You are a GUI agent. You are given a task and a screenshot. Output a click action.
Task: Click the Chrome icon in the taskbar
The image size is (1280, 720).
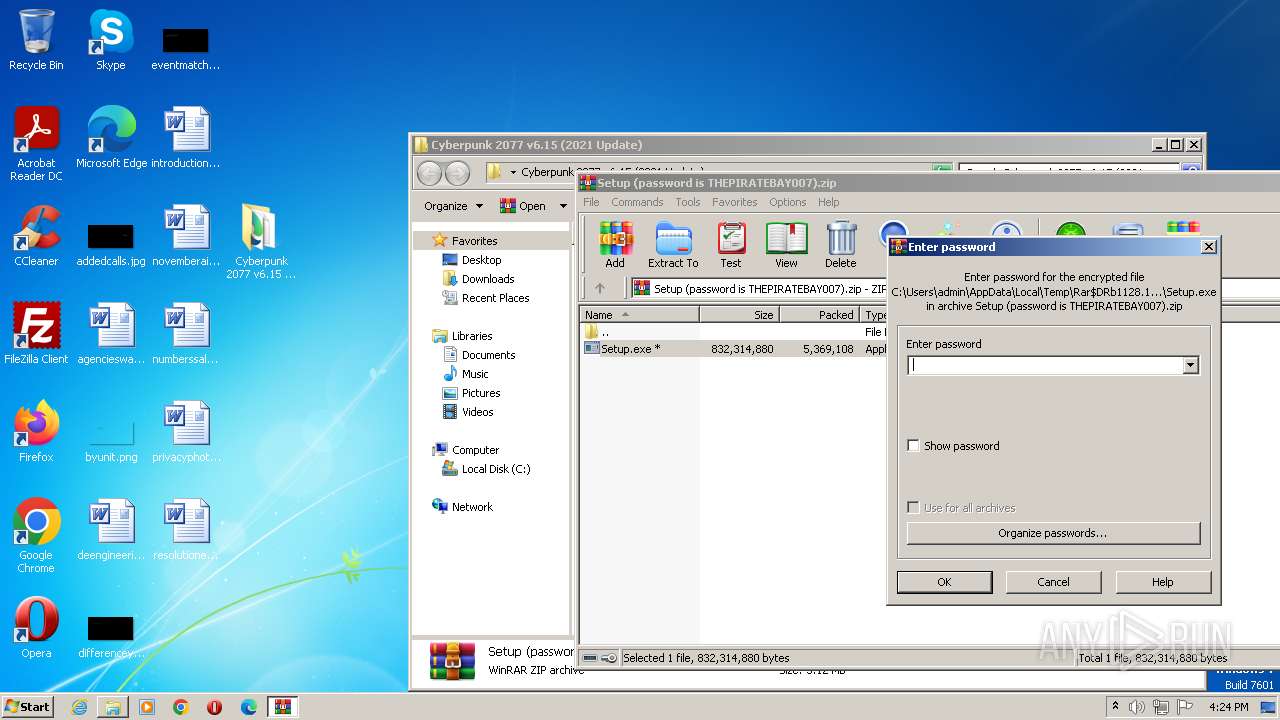pos(180,707)
